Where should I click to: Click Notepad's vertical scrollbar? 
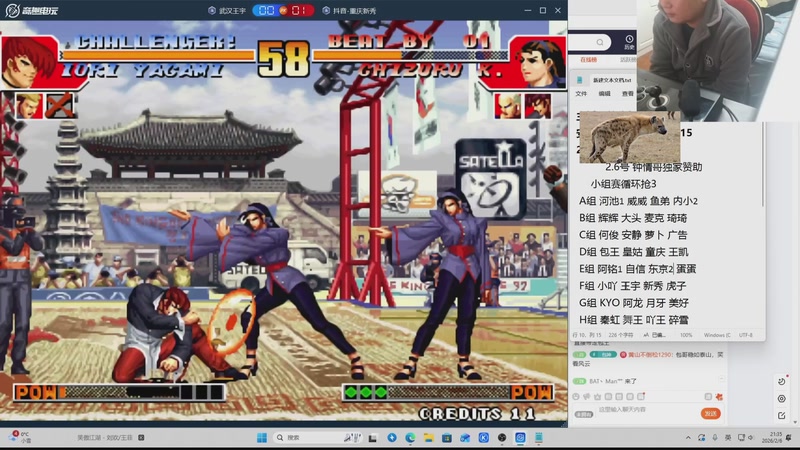[x=763, y=163]
